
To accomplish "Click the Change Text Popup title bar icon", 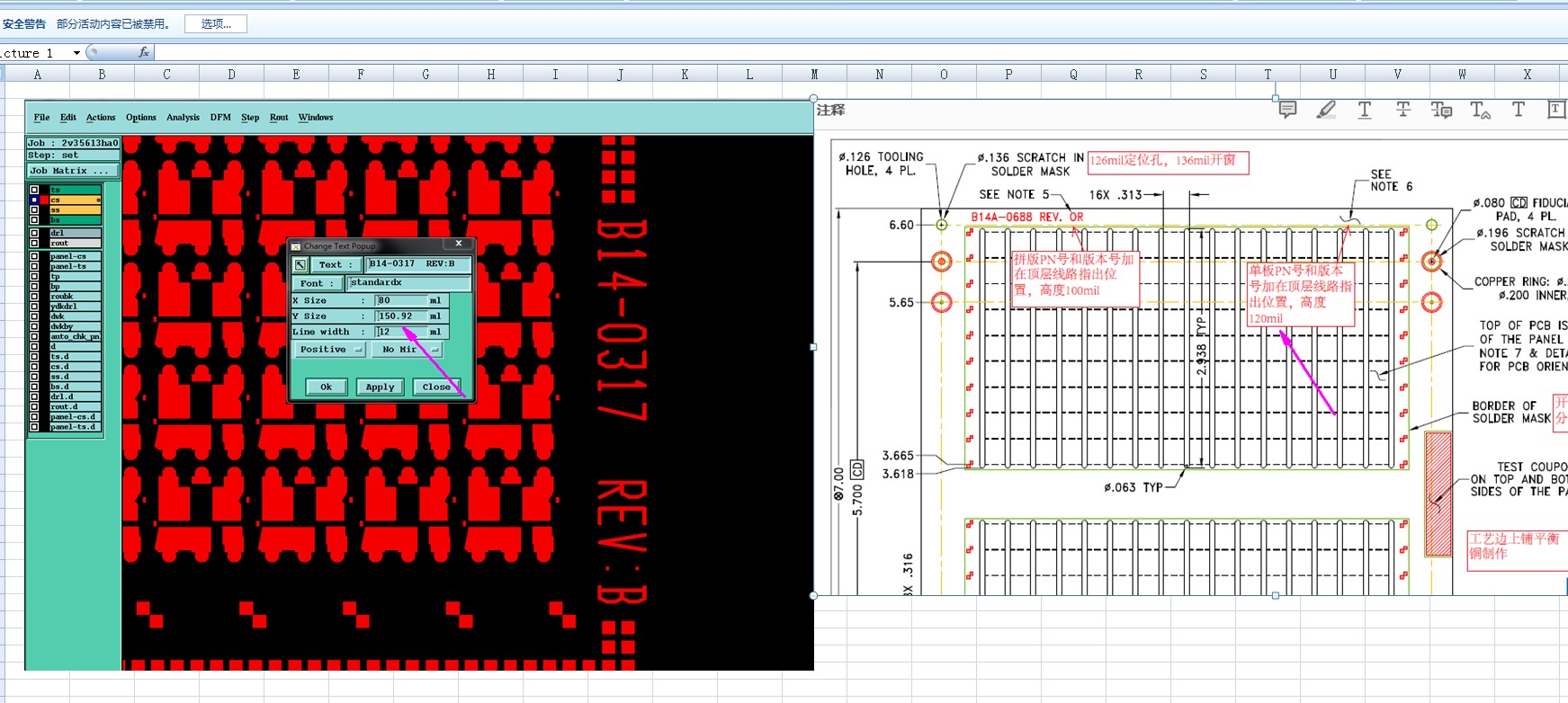I will coord(296,245).
